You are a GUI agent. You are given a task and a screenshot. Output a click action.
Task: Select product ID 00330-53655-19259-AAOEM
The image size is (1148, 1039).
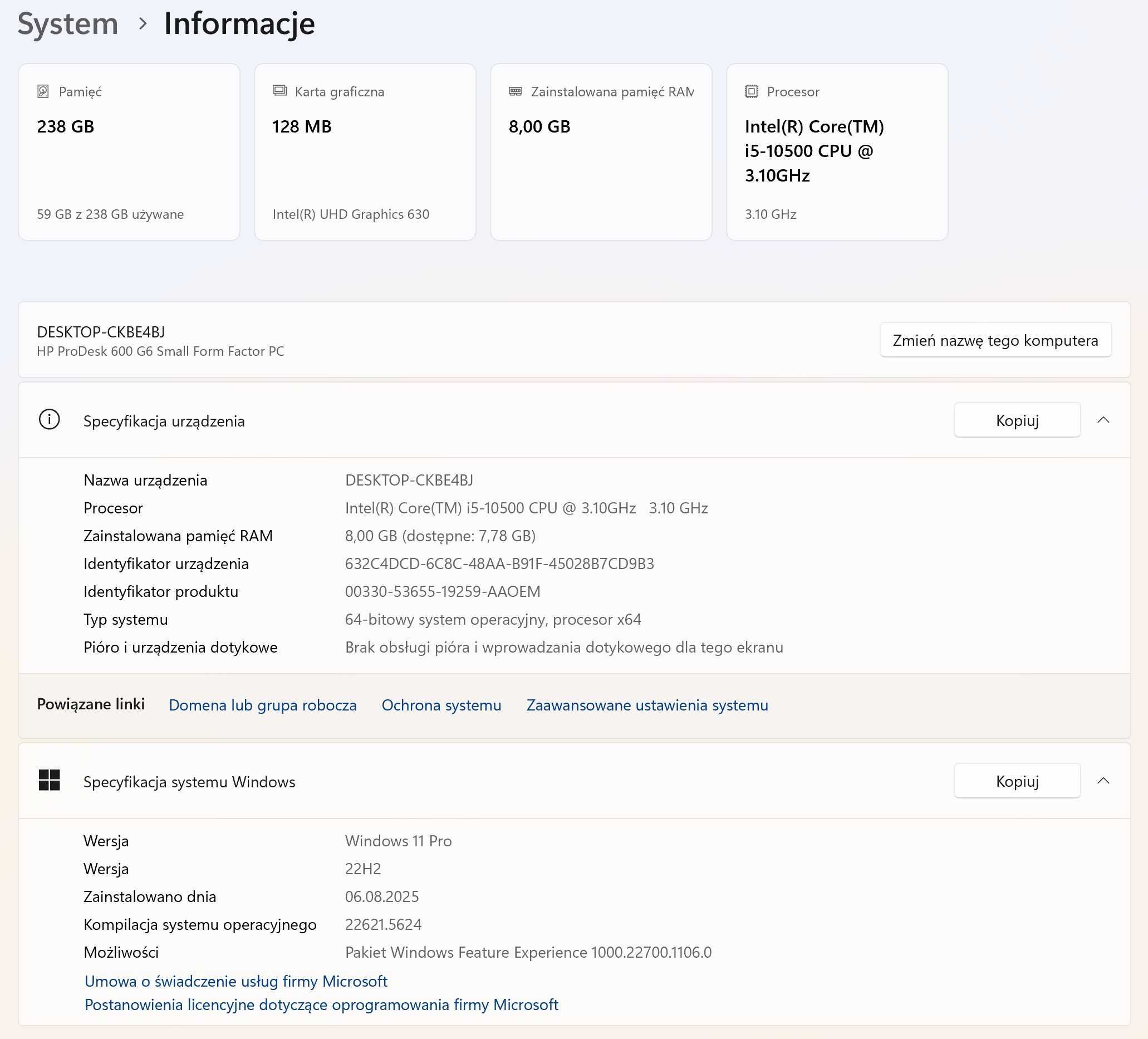click(x=443, y=591)
